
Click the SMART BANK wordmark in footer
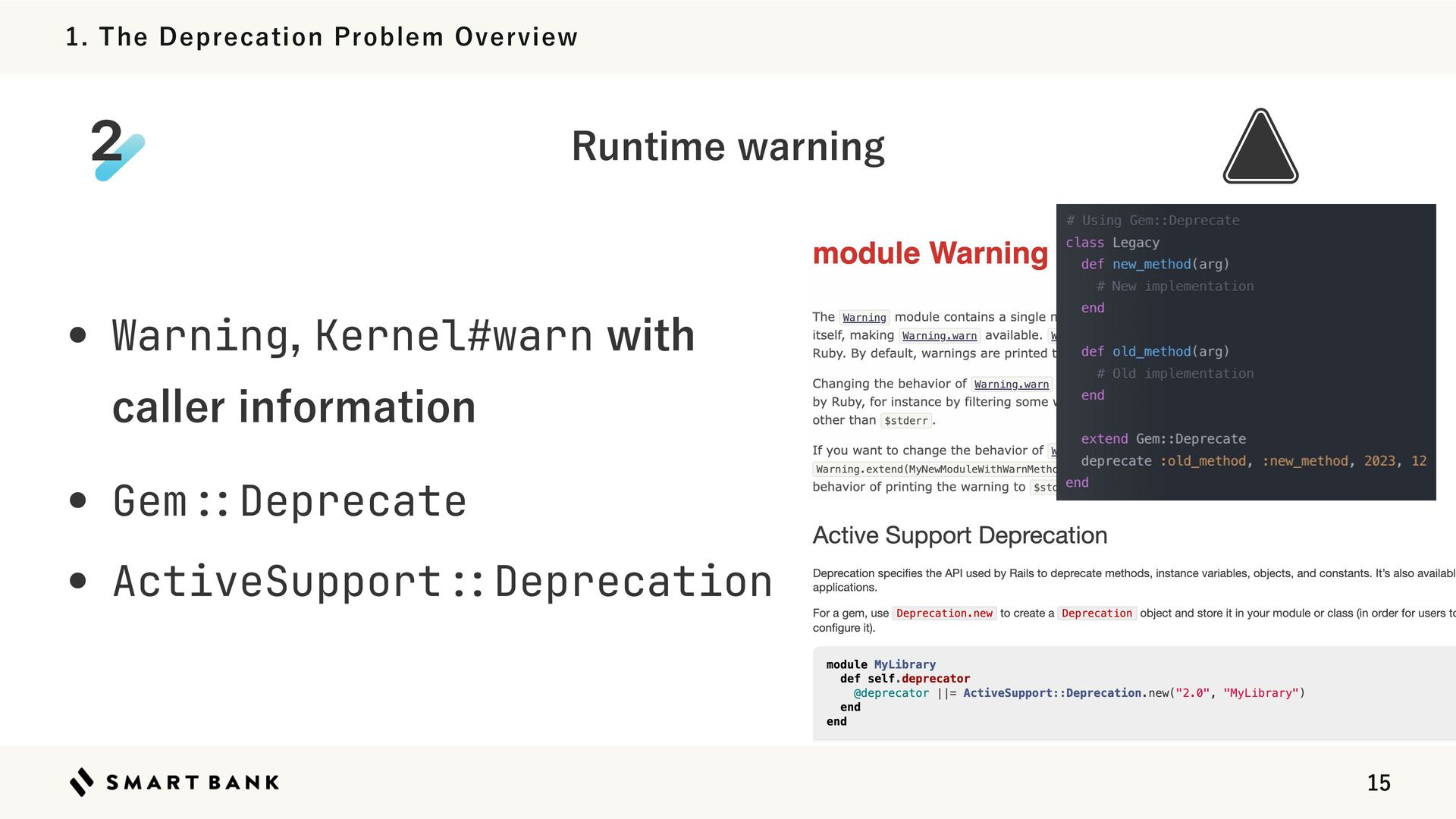point(193,783)
